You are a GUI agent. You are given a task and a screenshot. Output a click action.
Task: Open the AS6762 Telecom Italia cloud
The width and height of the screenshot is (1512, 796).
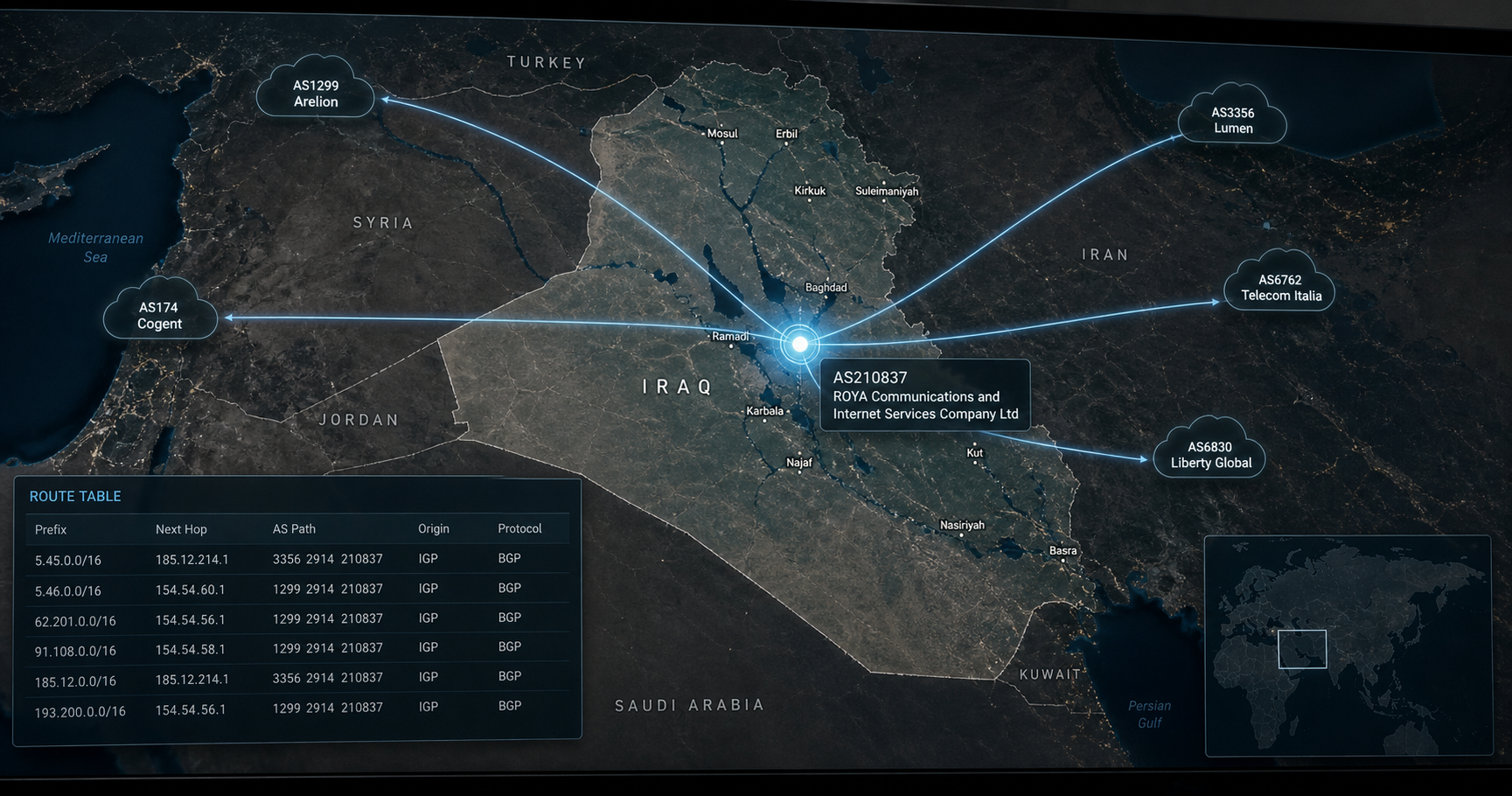point(1280,282)
